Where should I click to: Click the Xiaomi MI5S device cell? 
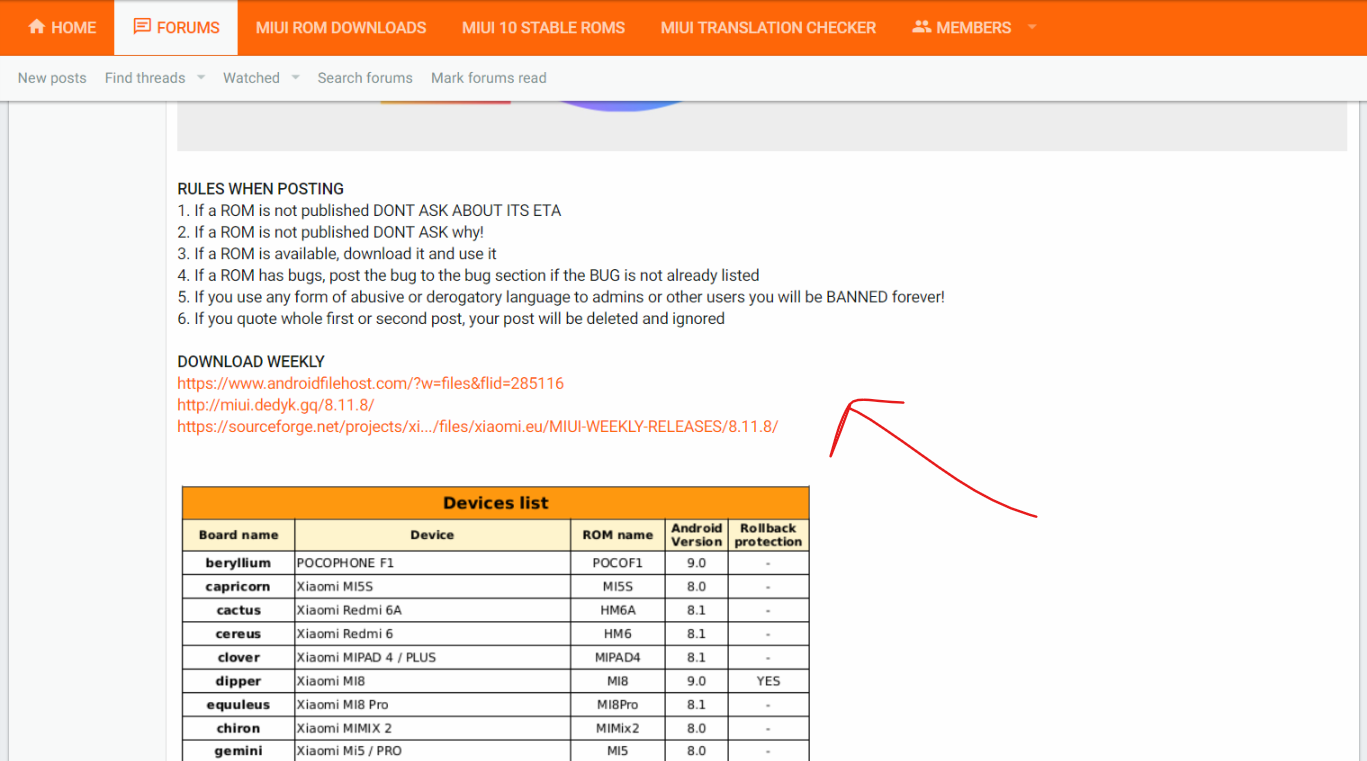pyautogui.click(x=432, y=587)
